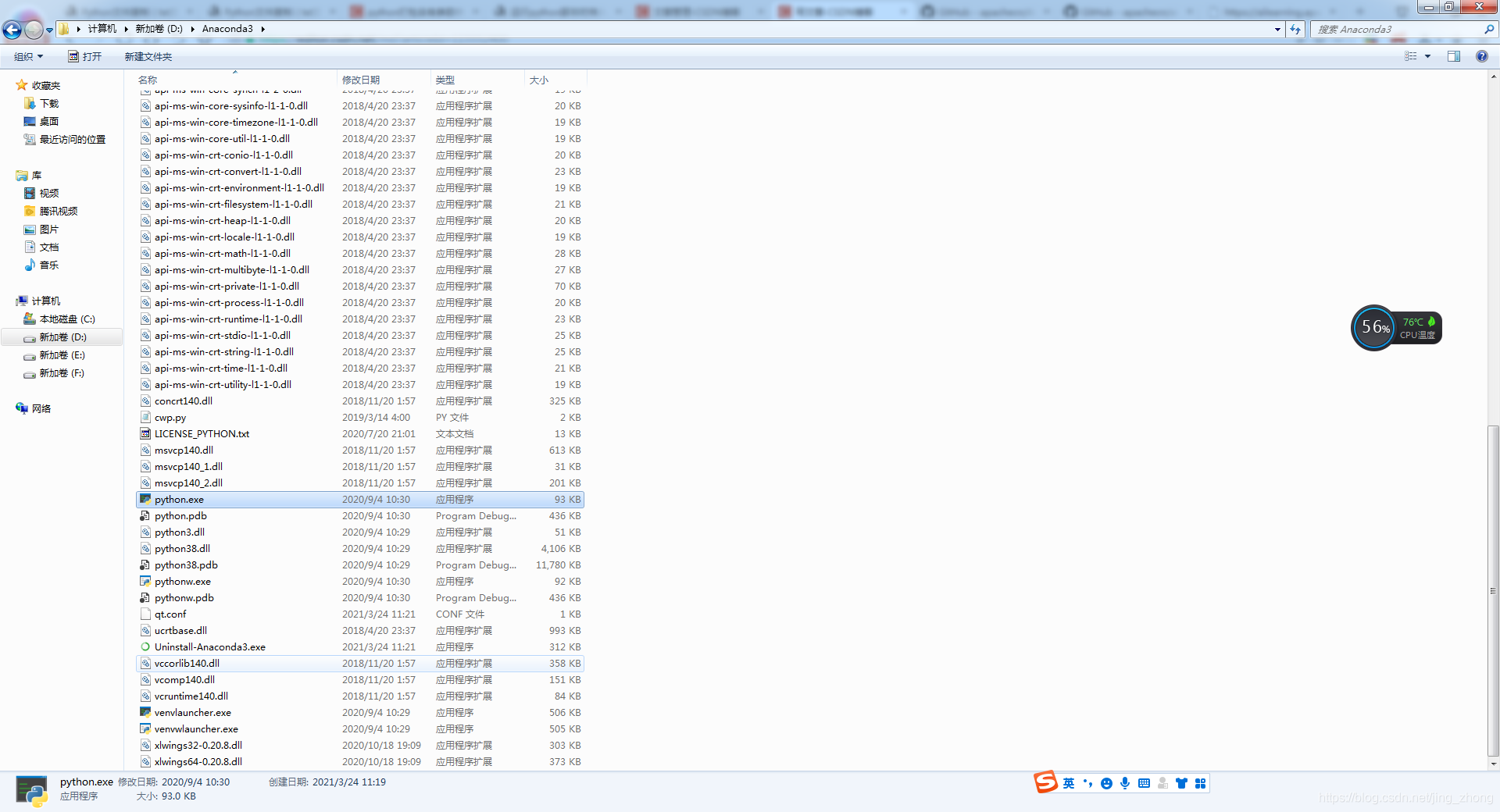Sort by the 类型 column header
This screenshot has width=1500, height=812.
[478, 80]
